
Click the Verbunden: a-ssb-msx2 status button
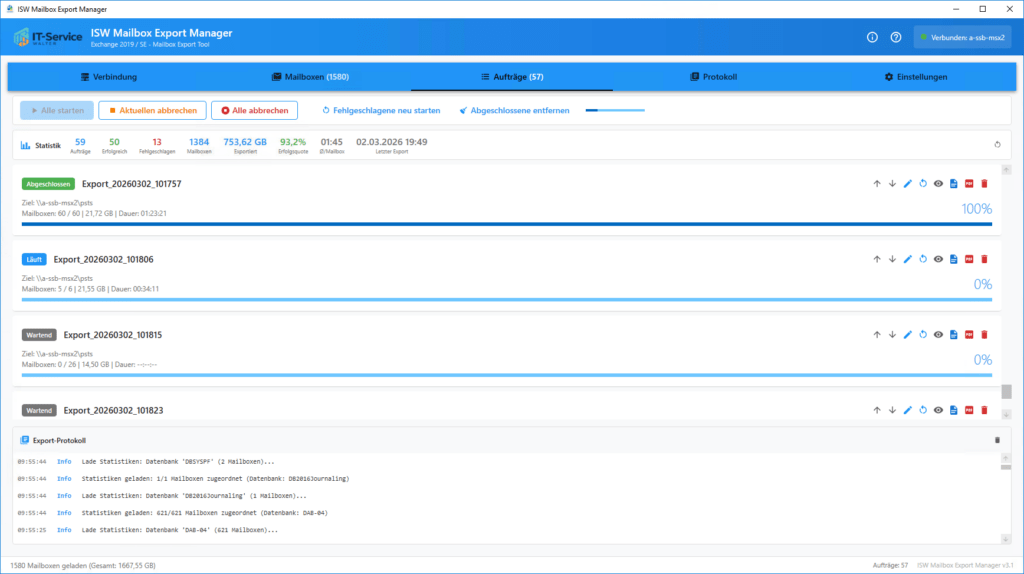point(963,37)
